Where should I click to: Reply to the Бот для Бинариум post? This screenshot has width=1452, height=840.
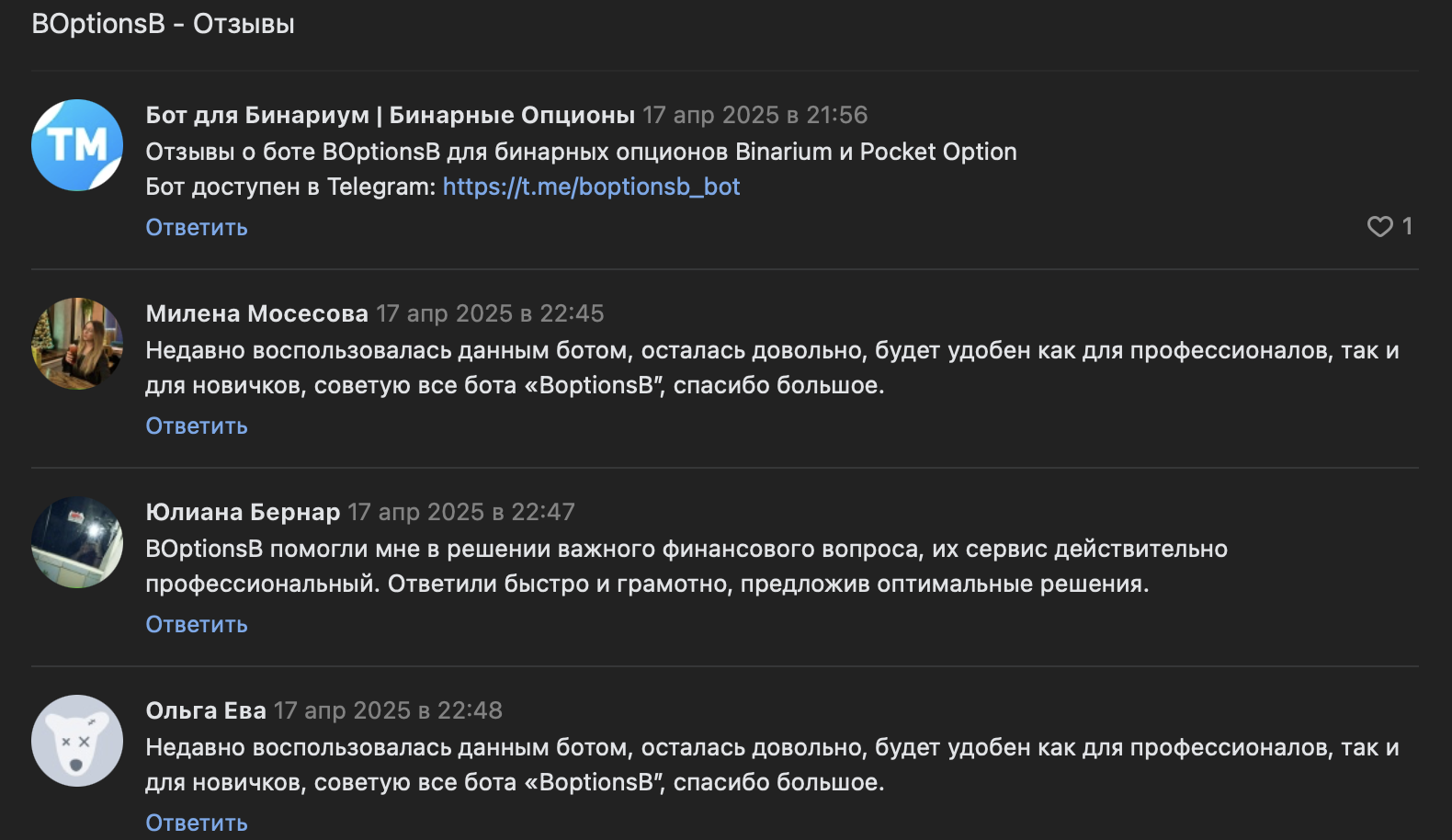coord(197,227)
